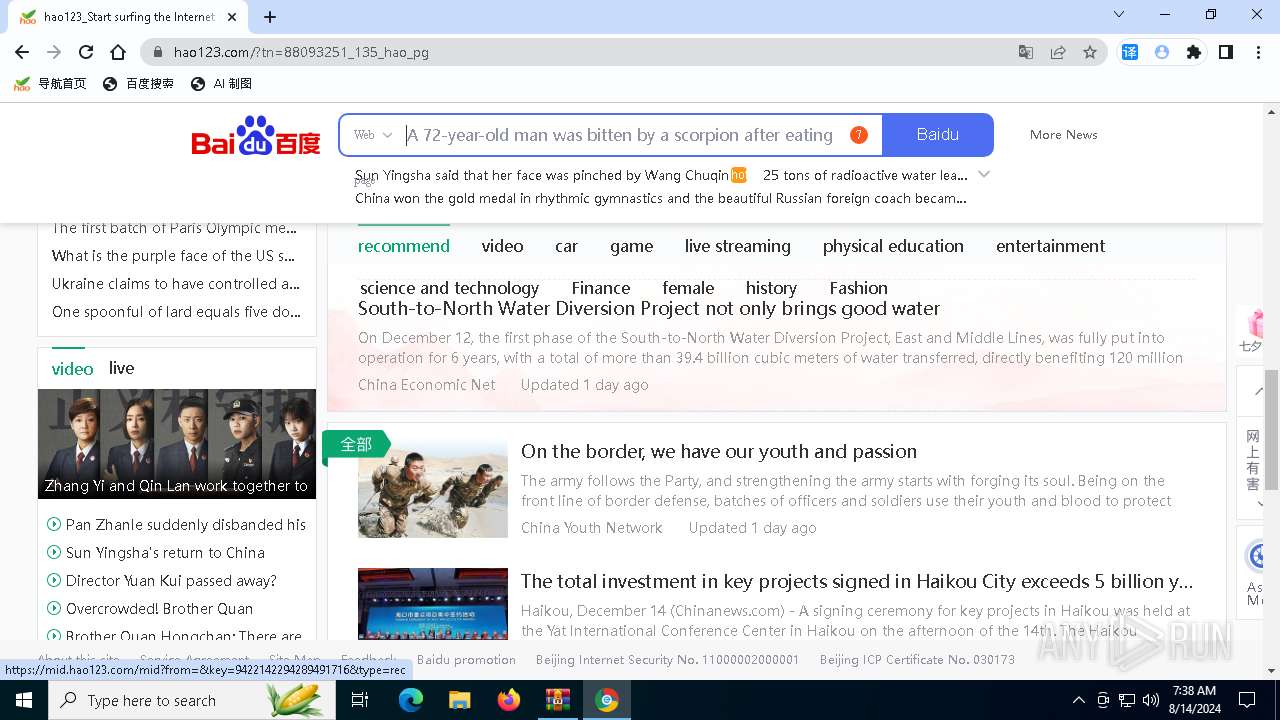Expand hot news list with the chevron
Screen dimensions: 1280x720
(x=984, y=174)
